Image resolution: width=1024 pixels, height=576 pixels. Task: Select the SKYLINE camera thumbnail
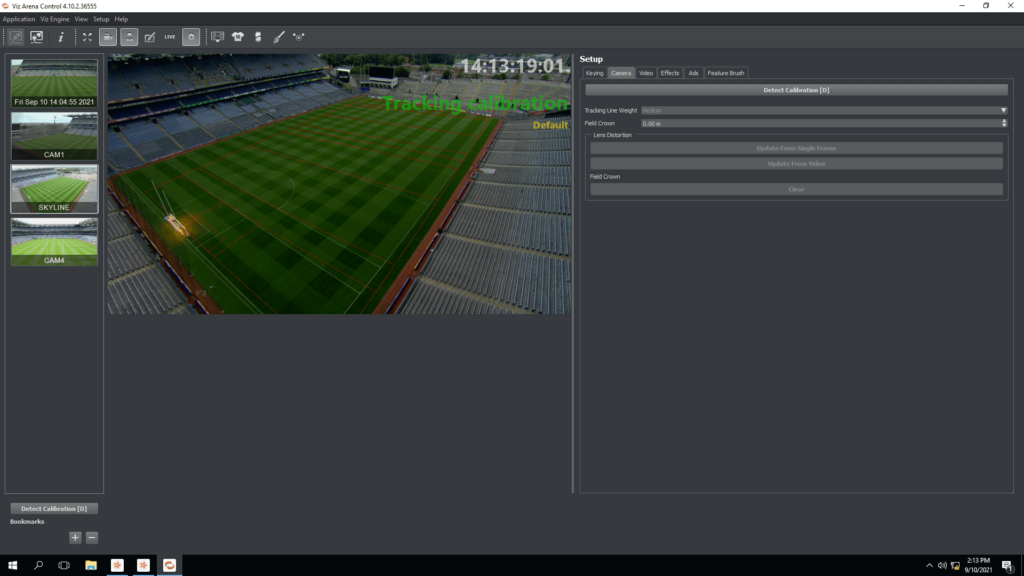[54, 188]
